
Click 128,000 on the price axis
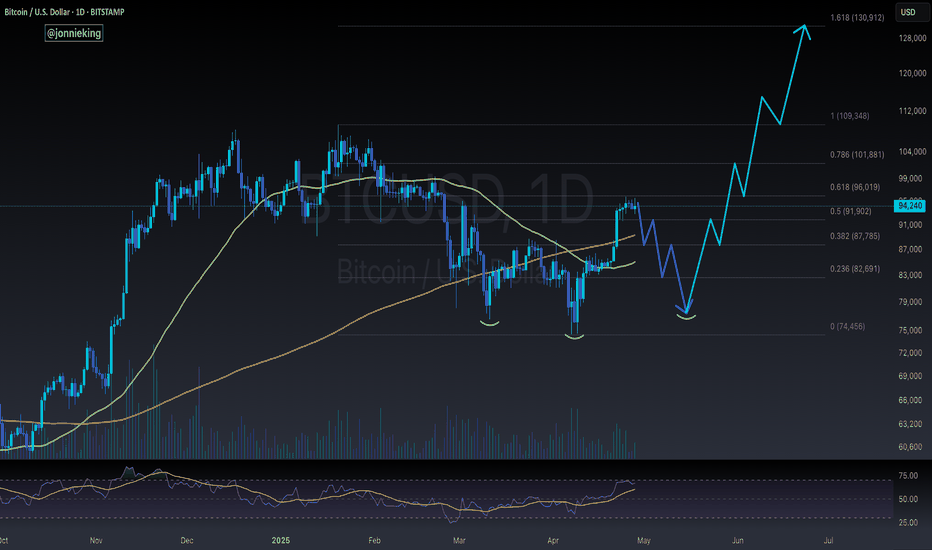(912, 38)
